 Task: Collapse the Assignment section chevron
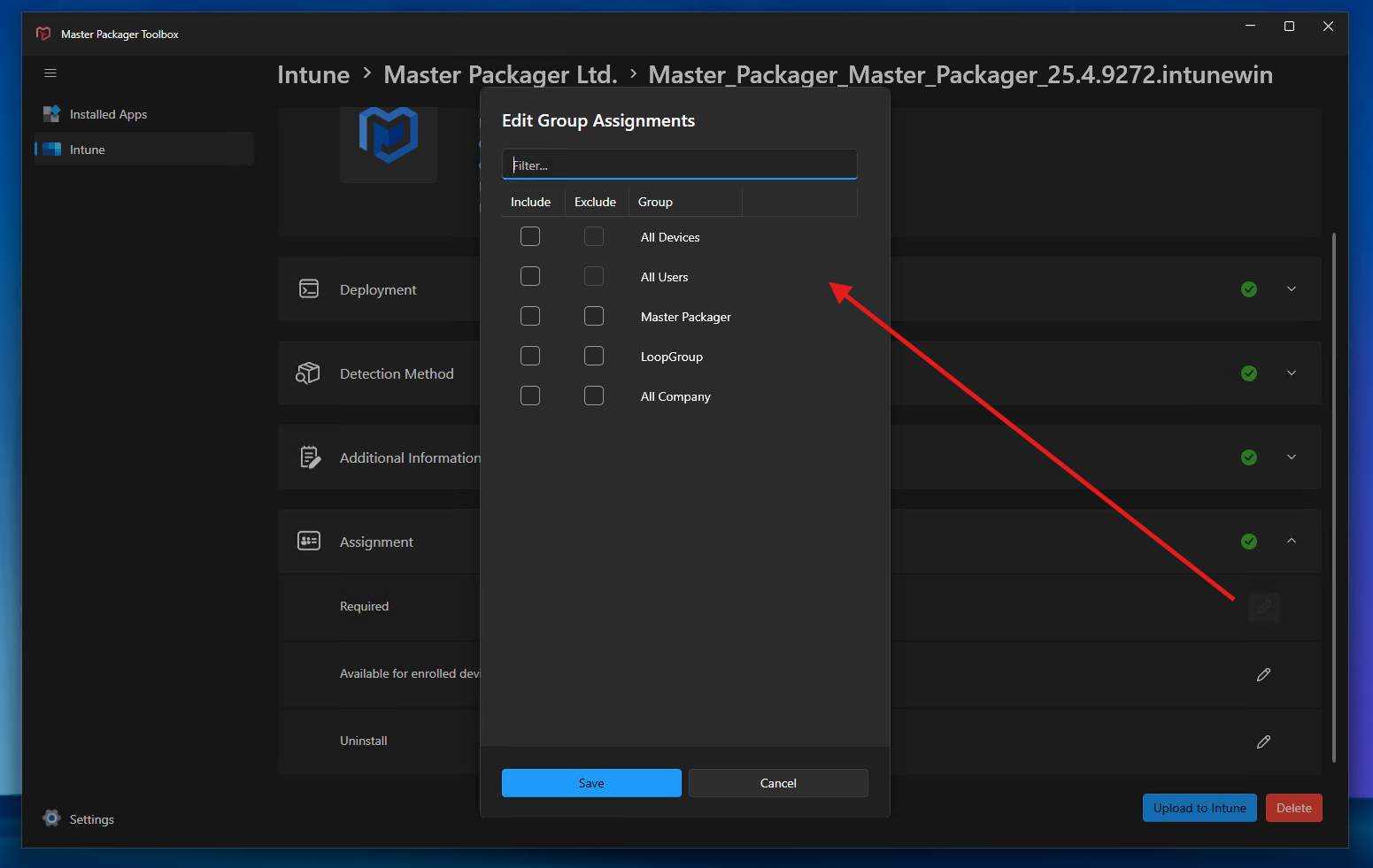point(1292,541)
